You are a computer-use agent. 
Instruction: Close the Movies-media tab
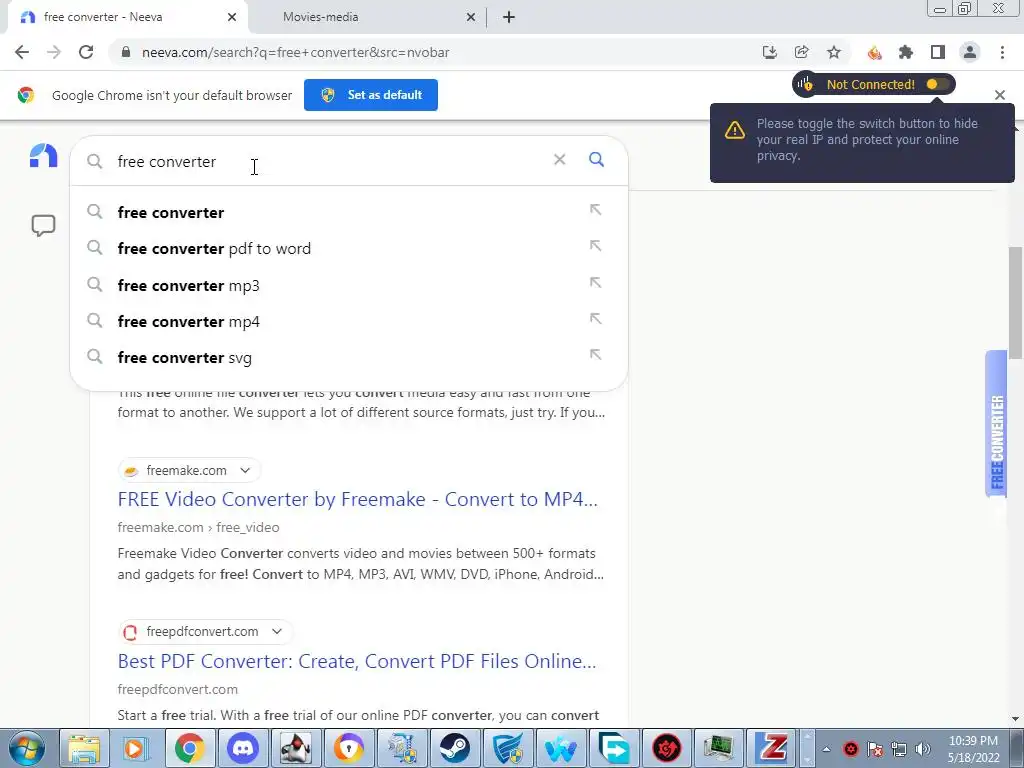[470, 17]
